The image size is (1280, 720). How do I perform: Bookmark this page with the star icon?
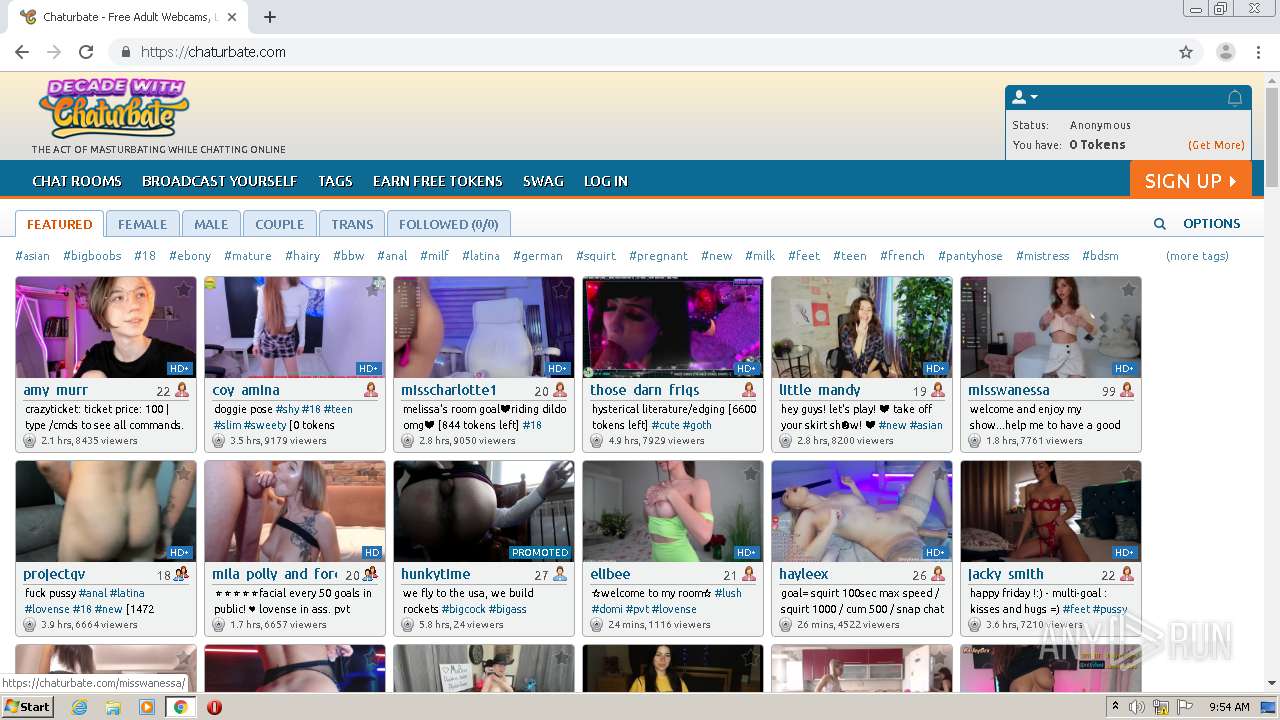pos(1186,52)
